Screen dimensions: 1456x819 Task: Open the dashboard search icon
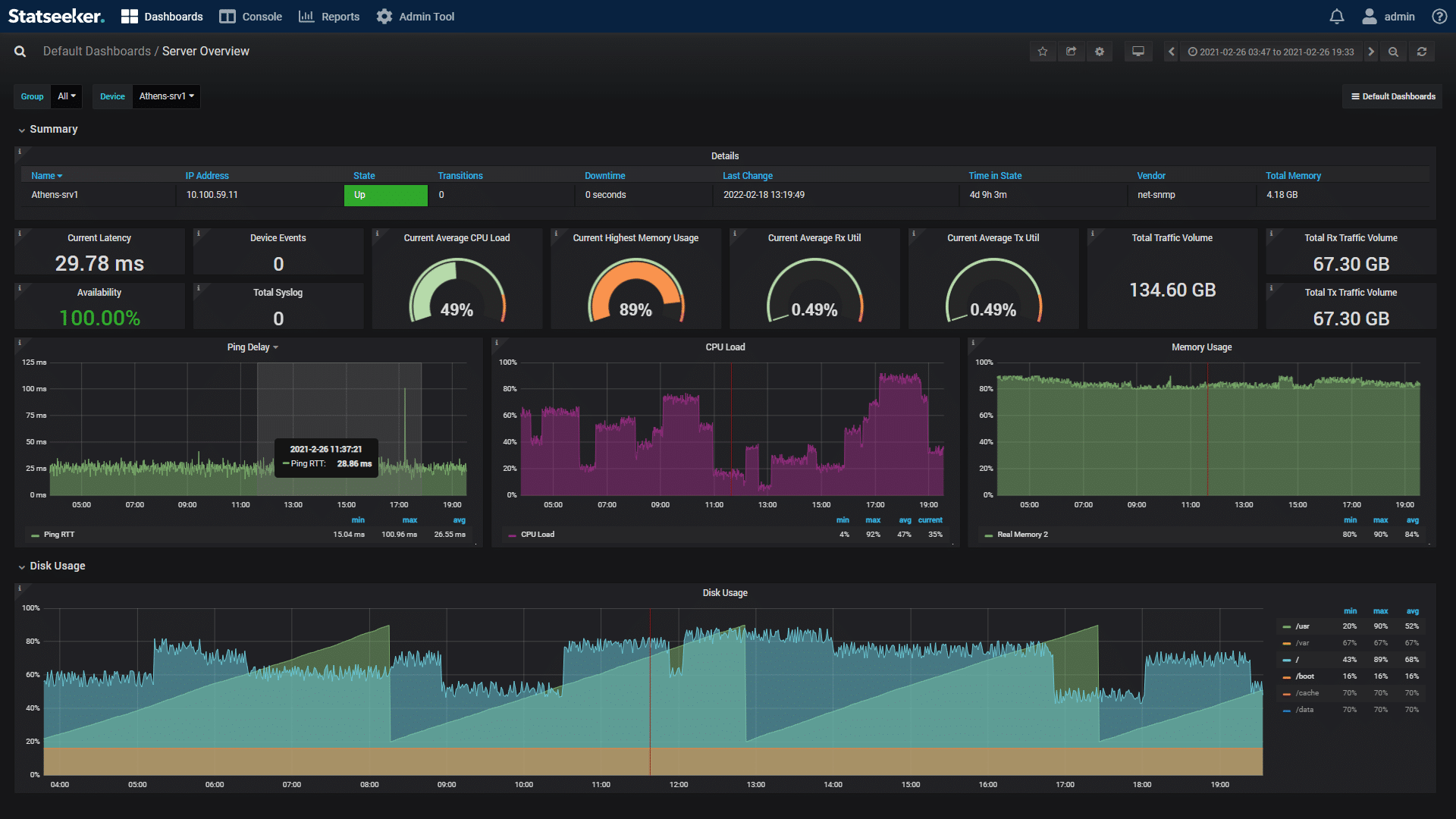coord(20,52)
